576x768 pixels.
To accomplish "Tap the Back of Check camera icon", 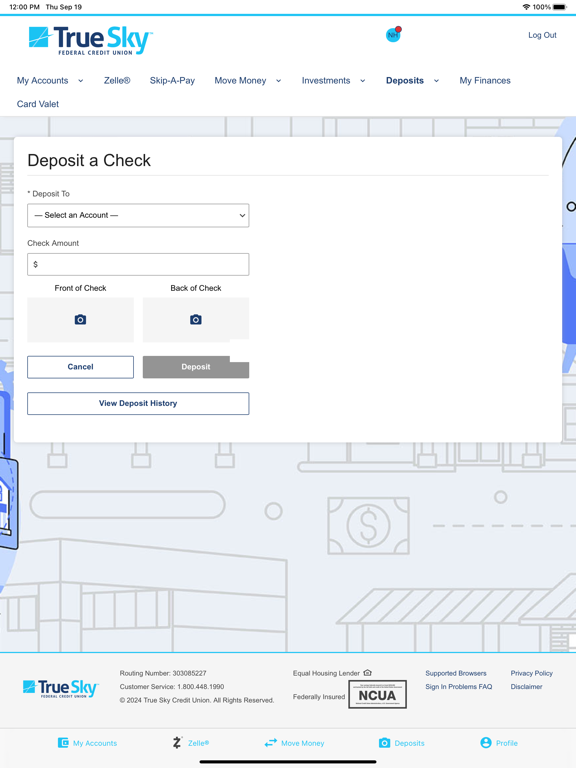I will (196, 320).
